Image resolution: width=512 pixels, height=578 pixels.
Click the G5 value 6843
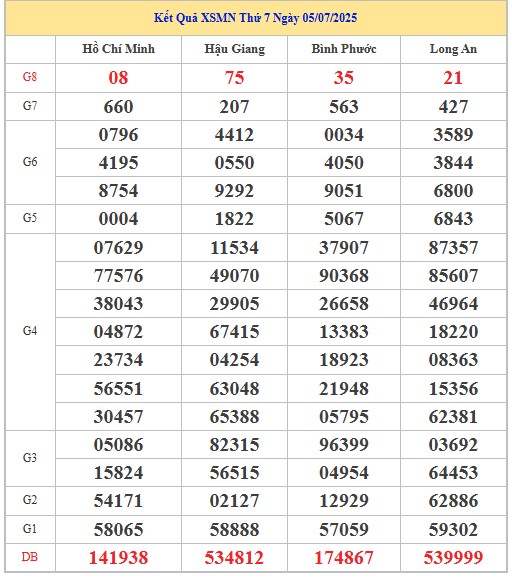click(x=453, y=219)
